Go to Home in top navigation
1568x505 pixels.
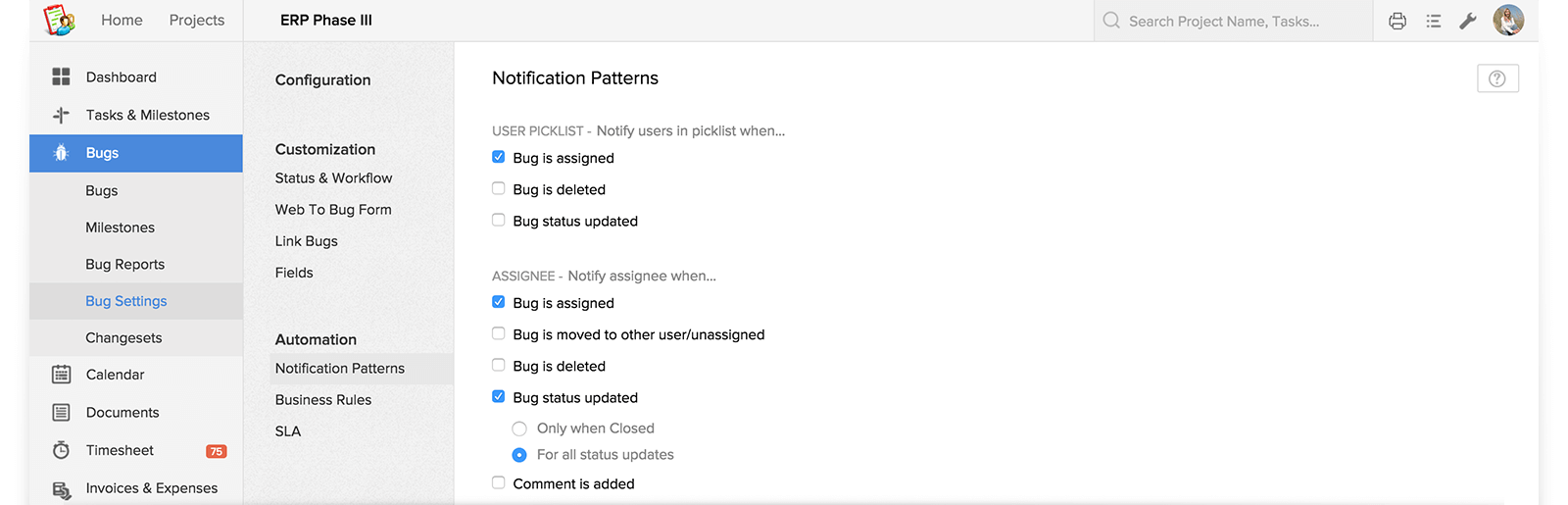coord(122,20)
